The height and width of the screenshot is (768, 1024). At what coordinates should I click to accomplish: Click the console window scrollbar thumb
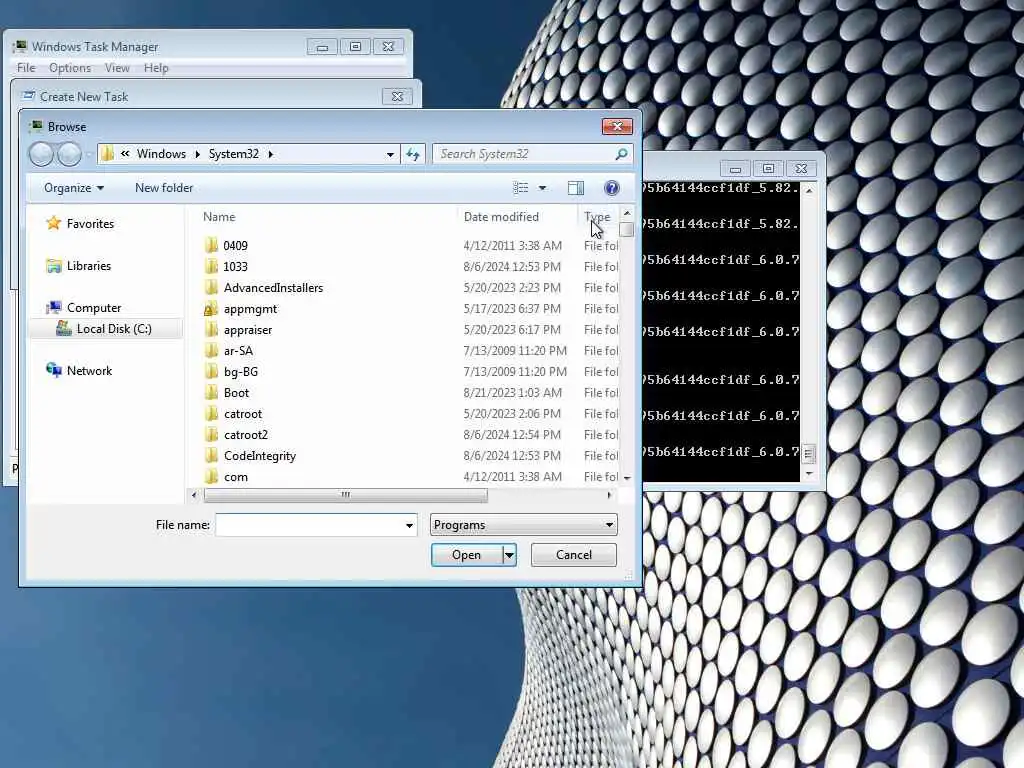(808, 453)
